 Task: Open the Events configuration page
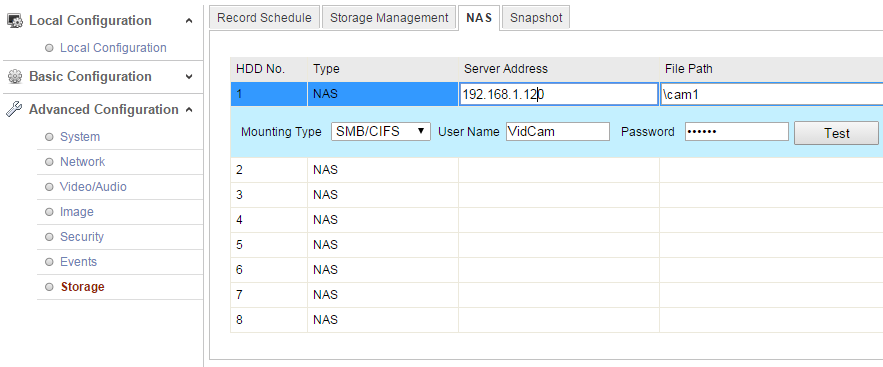[x=78, y=262]
